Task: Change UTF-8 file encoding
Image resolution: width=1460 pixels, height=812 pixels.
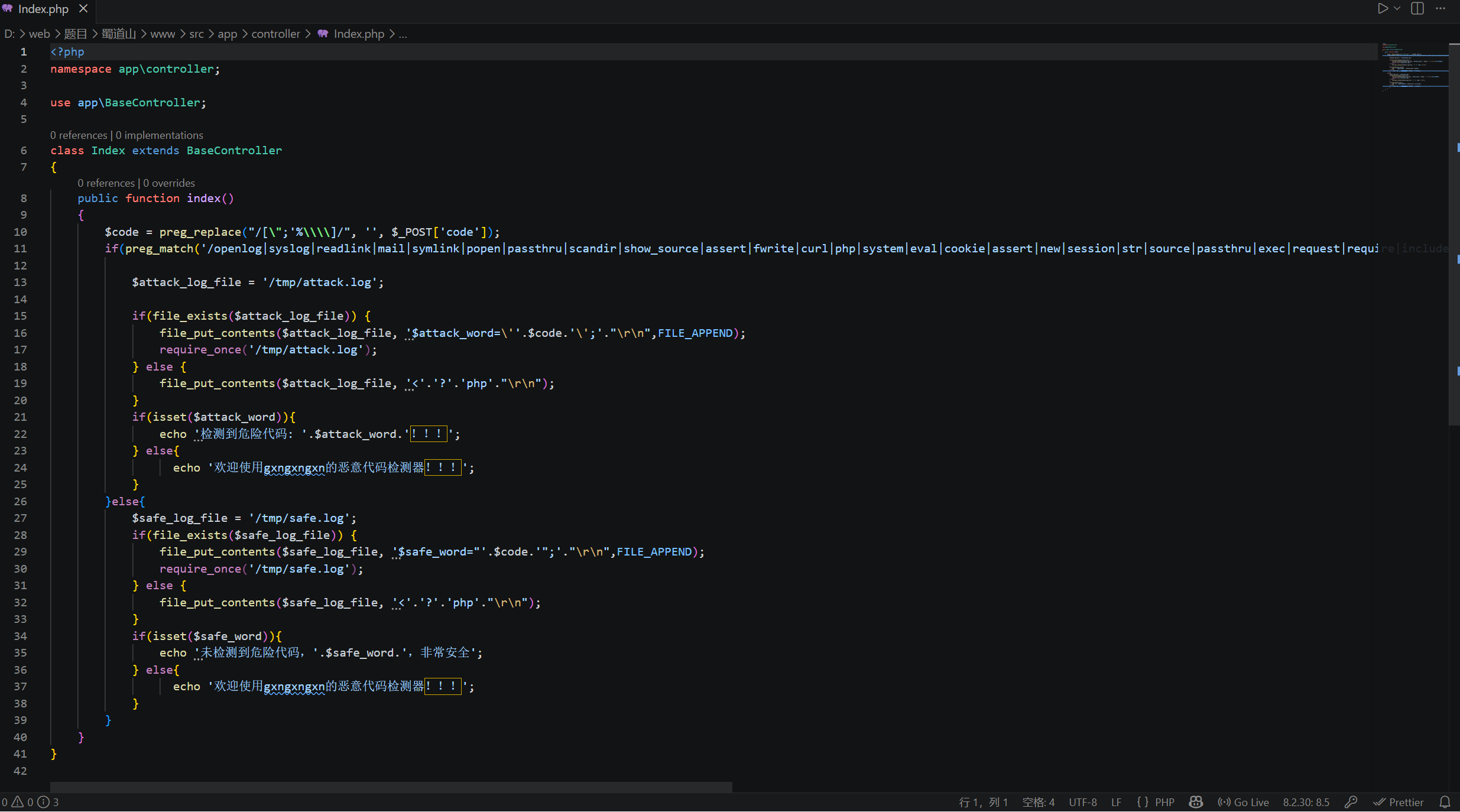Action: tap(1082, 802)
